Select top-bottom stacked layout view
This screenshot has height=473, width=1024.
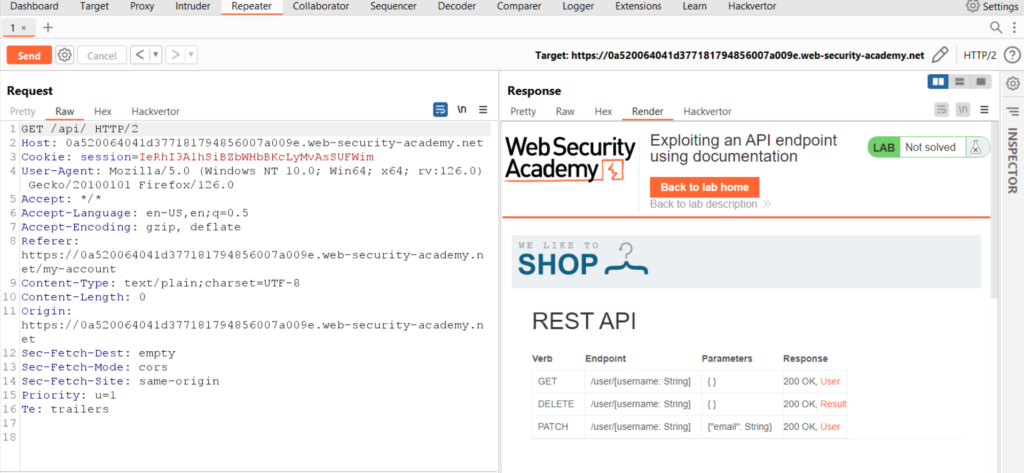[959, 82]
